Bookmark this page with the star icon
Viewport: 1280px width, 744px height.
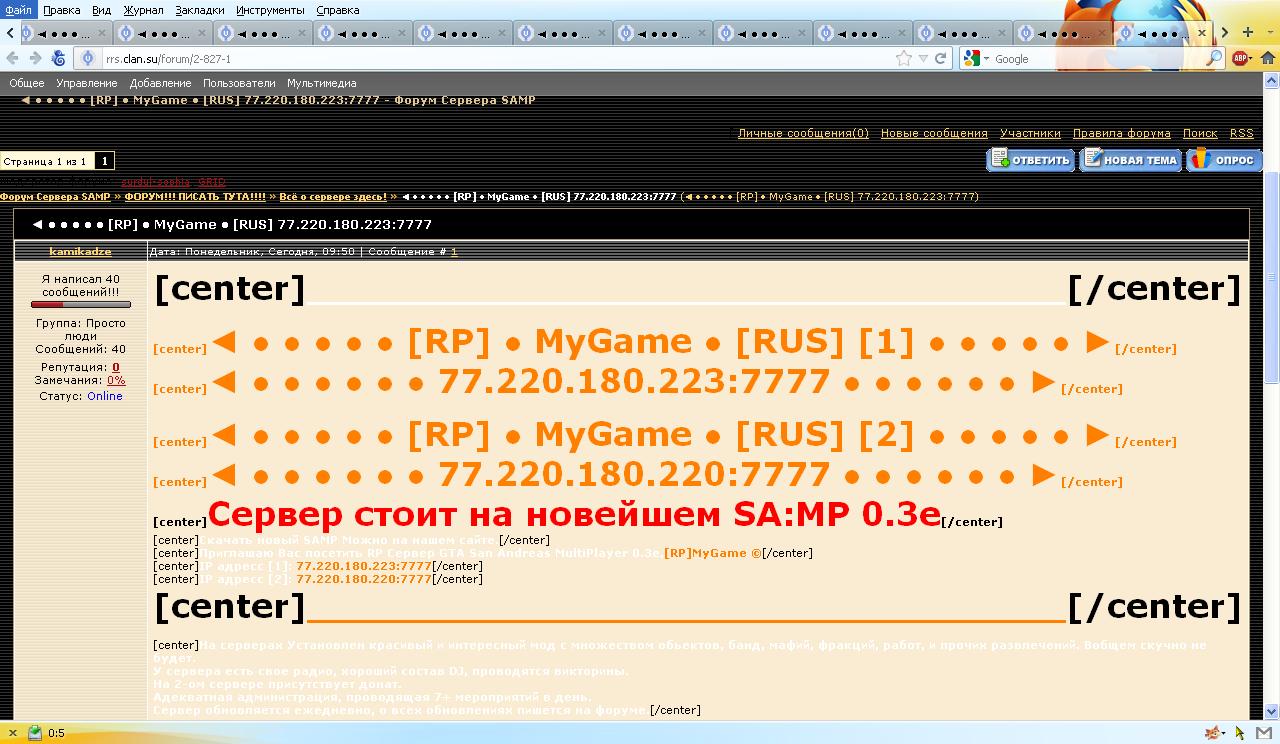904,59
